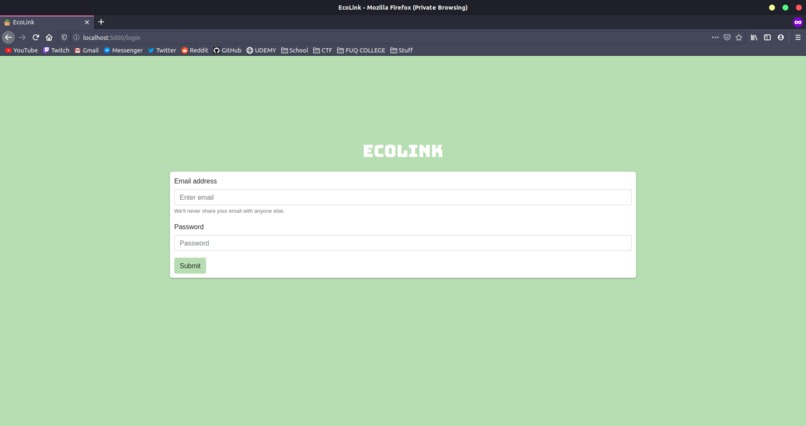
Task: Submit the login form
Action: click(x=190, y=266)
